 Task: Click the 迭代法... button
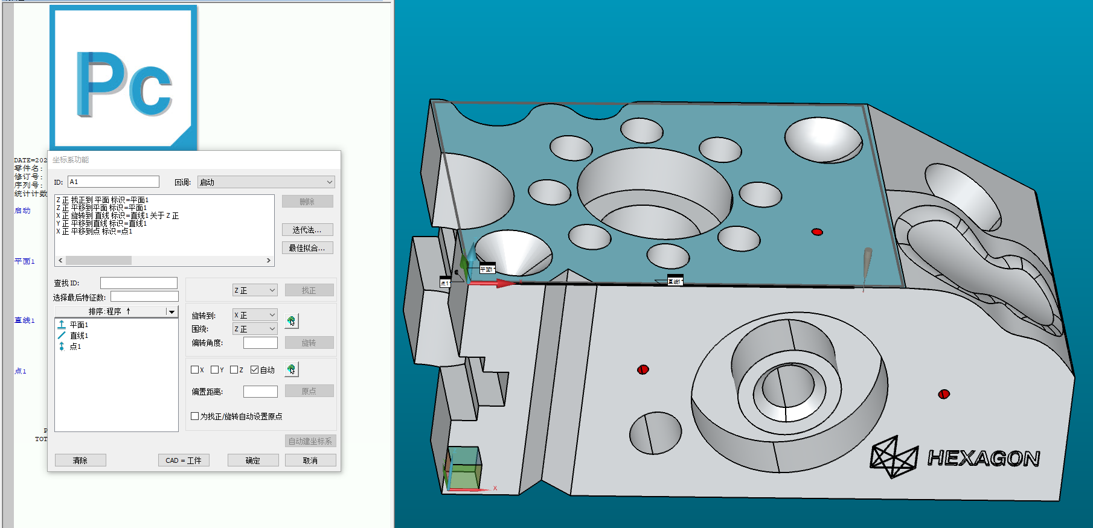point(308,230)
